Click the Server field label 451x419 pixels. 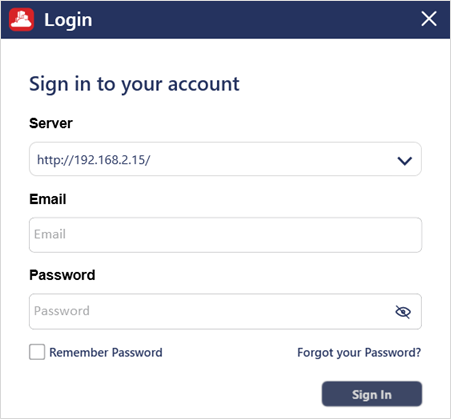click(x=51, y=123)
